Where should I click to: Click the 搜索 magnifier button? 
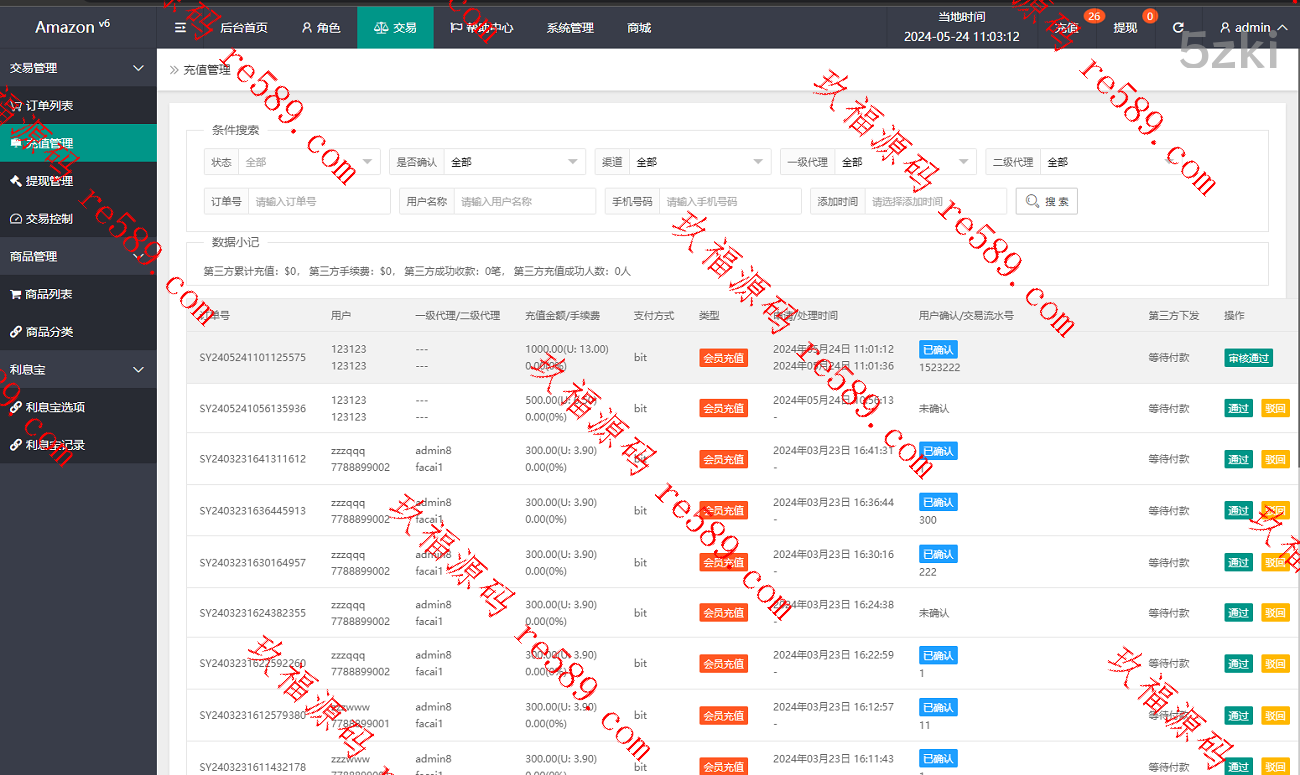[1046, 201]
